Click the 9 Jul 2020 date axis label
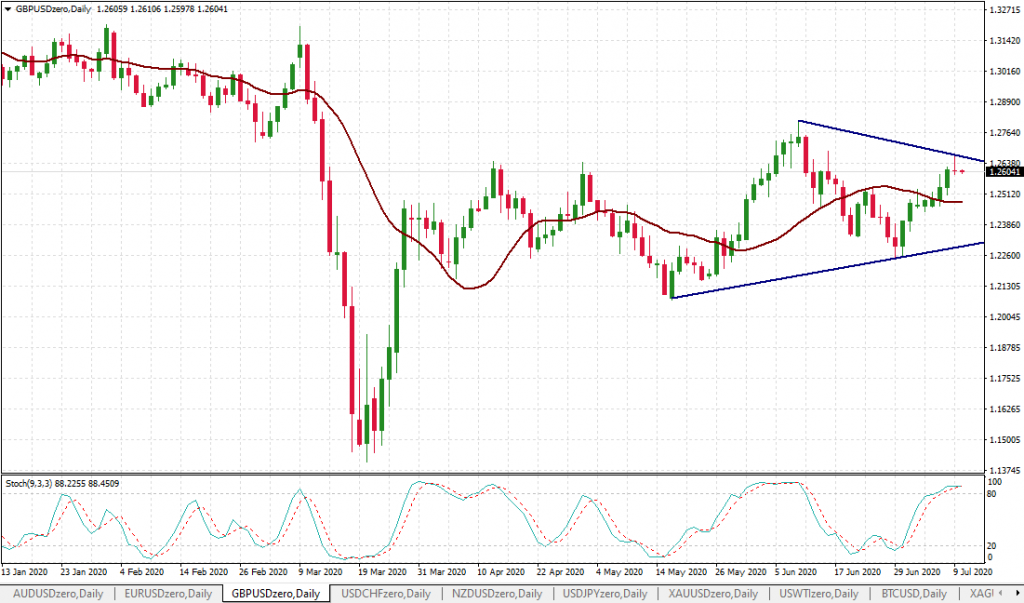1024x603 pixels. click(970, 573)
